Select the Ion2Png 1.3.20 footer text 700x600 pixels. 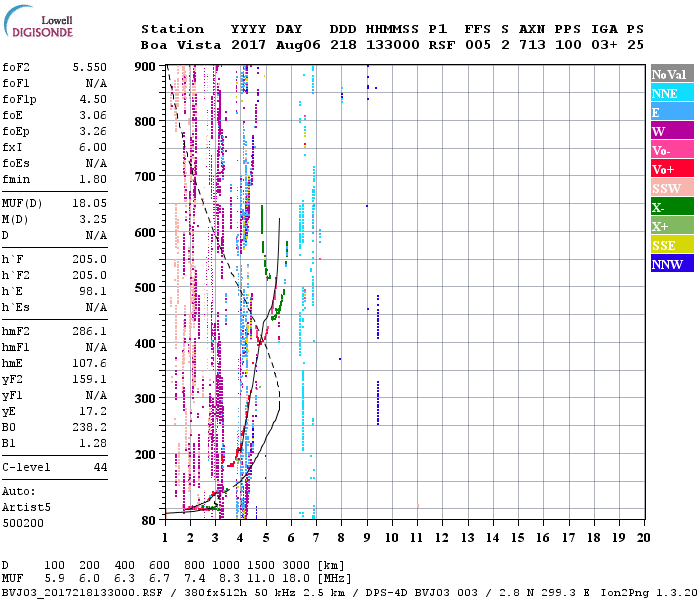click(x=649, y=593)
